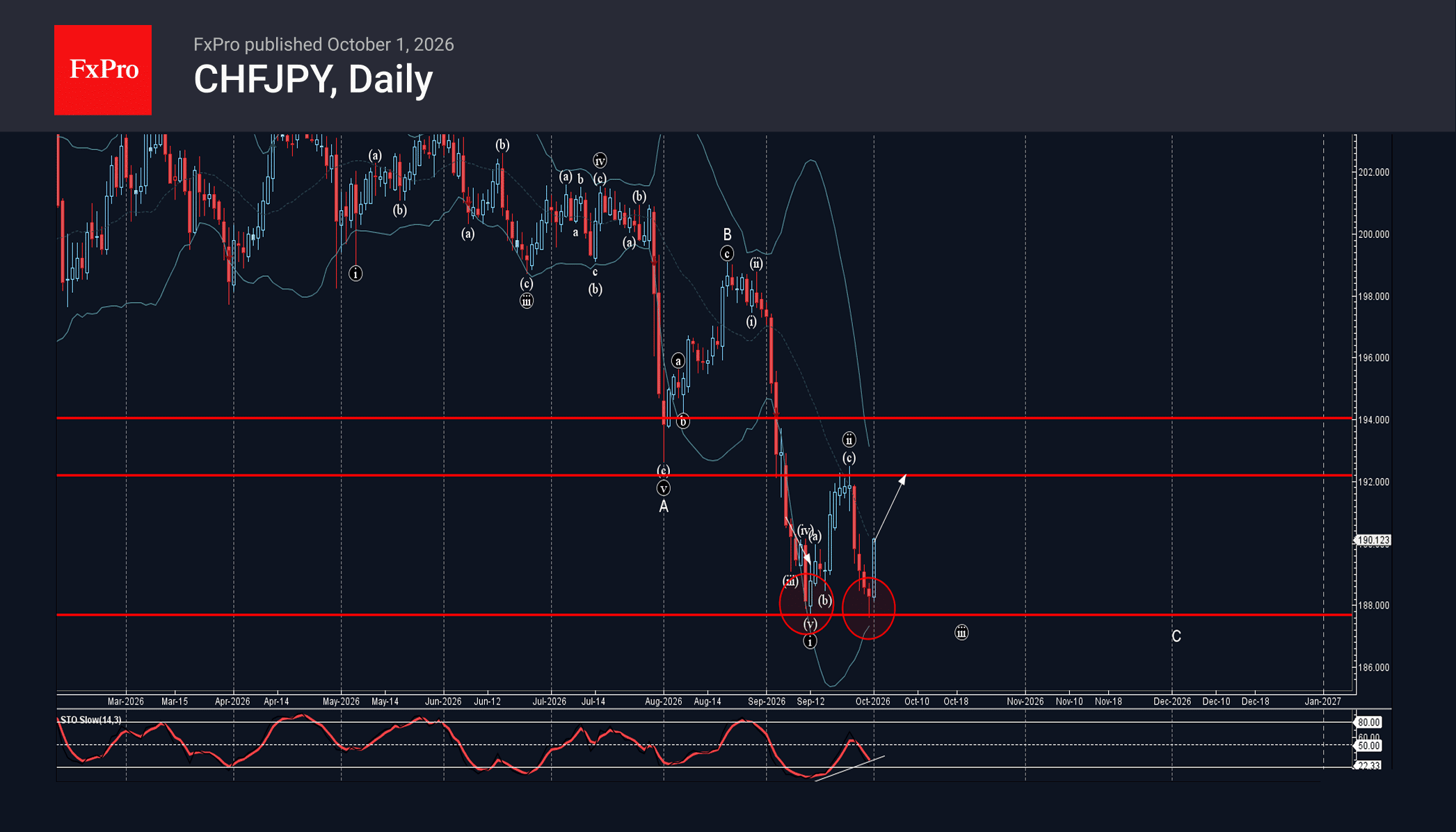Click the Oct-2026 date label

(872, 701)
